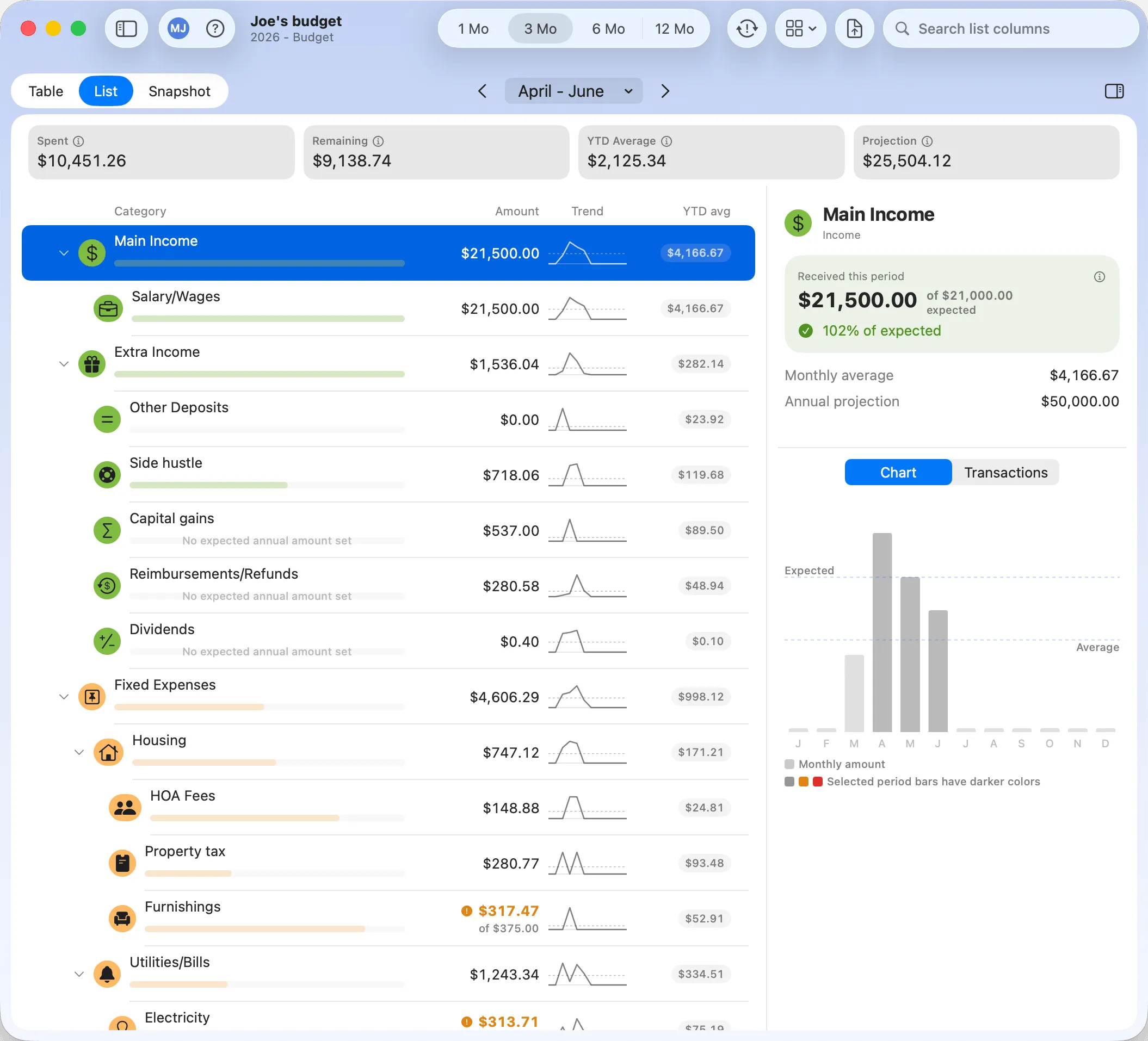The height and width of the screenshot is (1041, 1148).
Task: Click the export document icon
Action: 854,28
